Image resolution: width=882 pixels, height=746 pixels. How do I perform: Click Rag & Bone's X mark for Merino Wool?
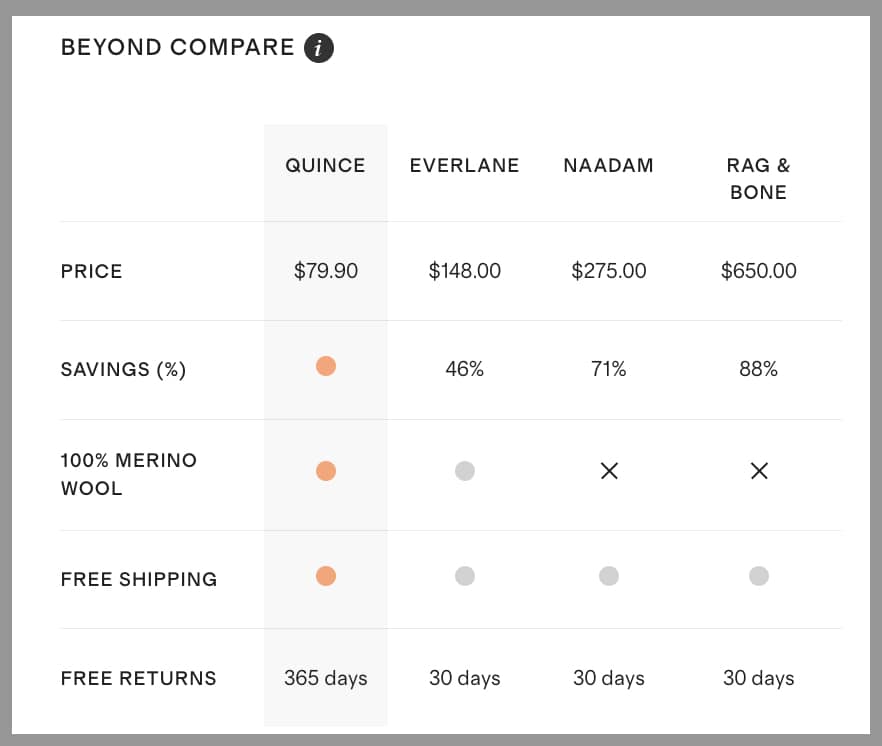pos(759,471)
